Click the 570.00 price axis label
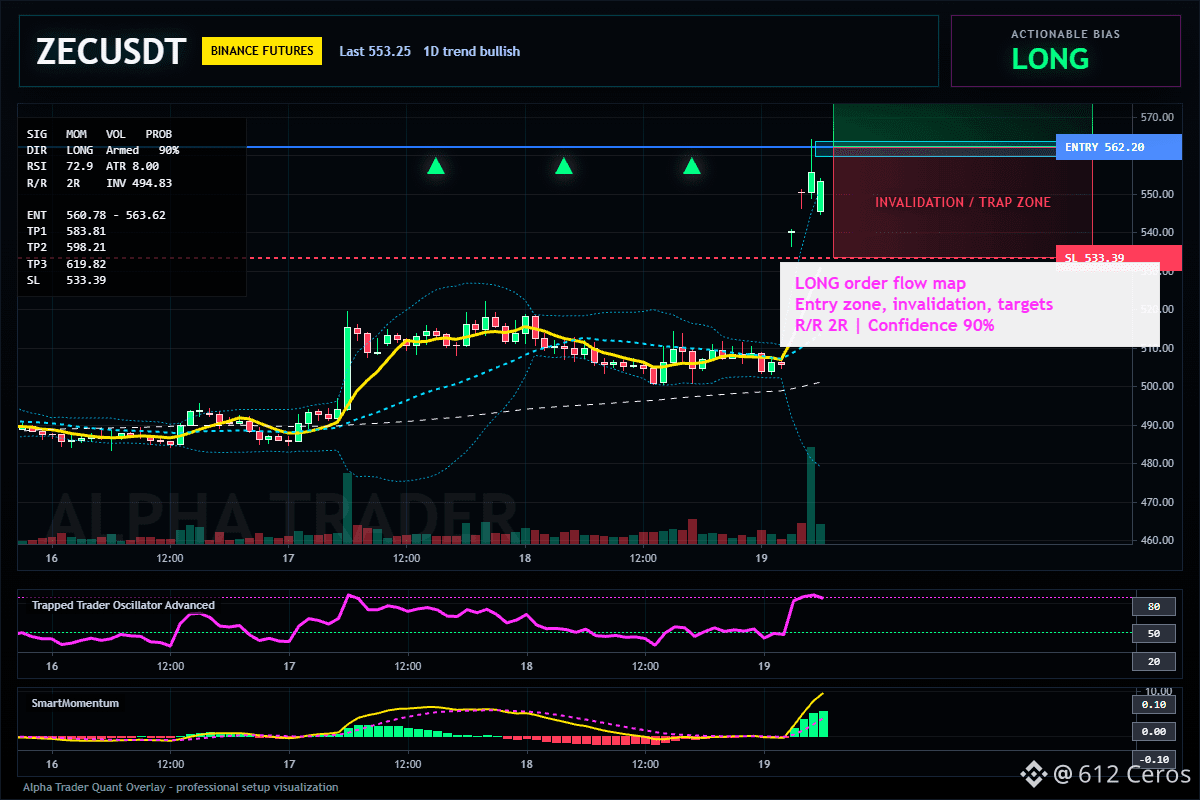Viewport: 1200px width, 800px height. [x=1155, y=117]
